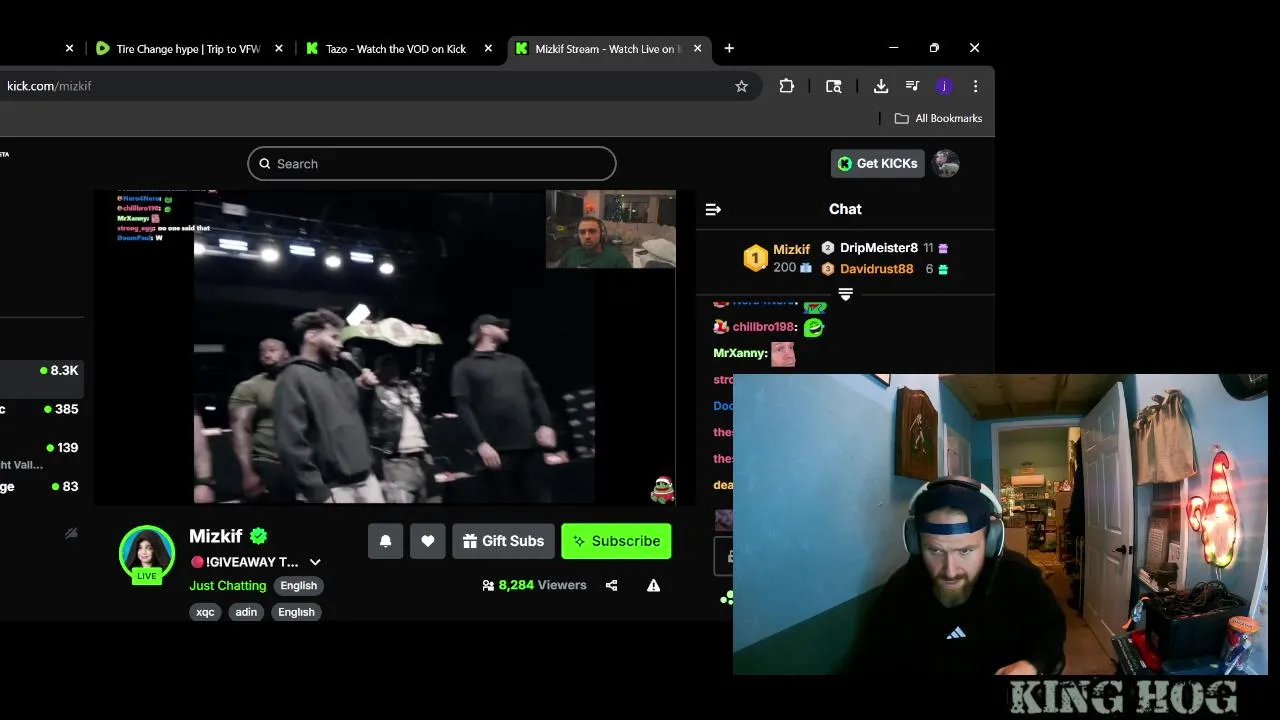
Task: Click the English language badge beside Just Chatting
Action: [298, 586]
